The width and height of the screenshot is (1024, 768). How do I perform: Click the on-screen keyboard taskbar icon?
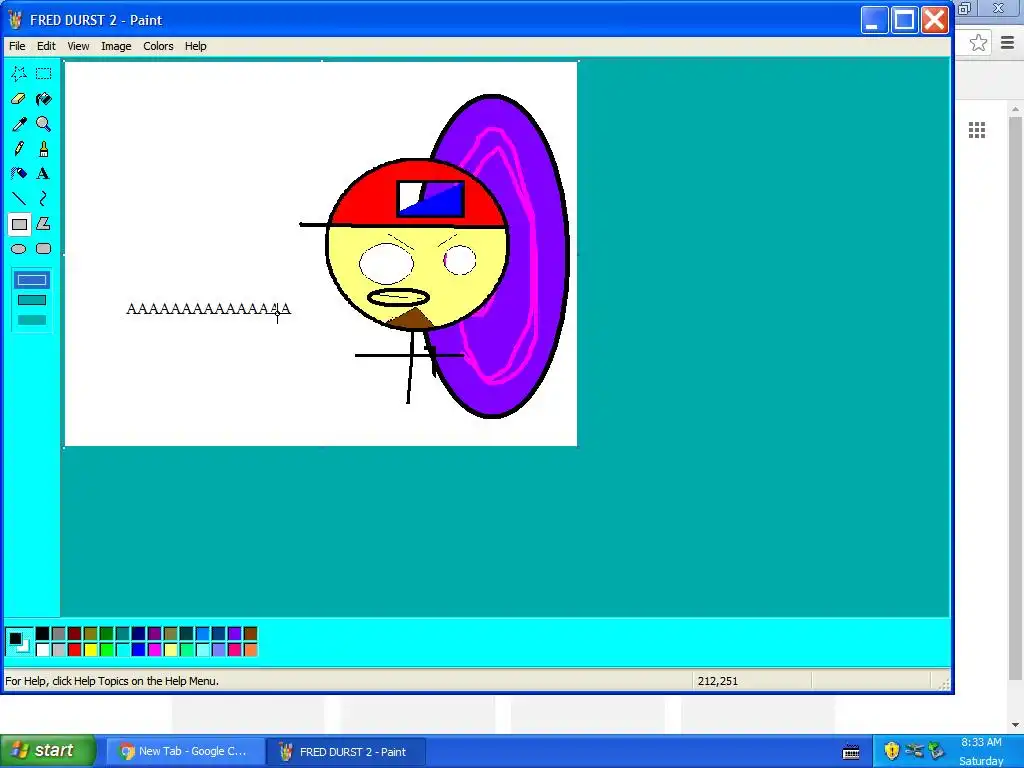851,752
